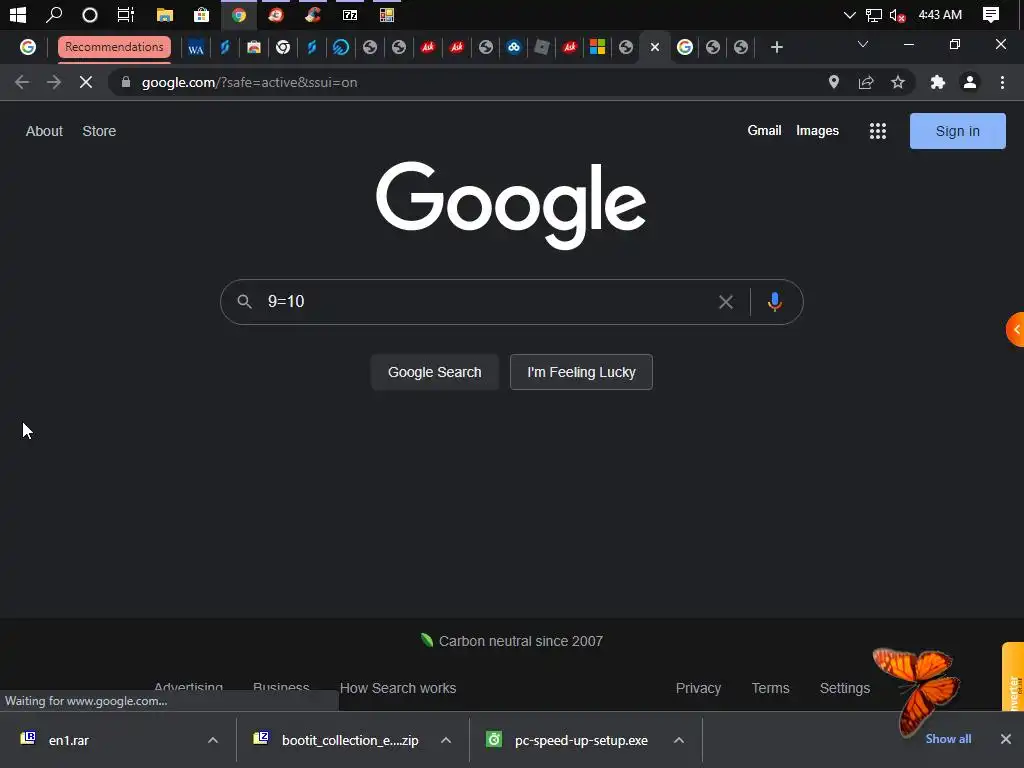Open a new tab with plus button
The width and height of the screenshot is (1024, 768).
point(776,47)
